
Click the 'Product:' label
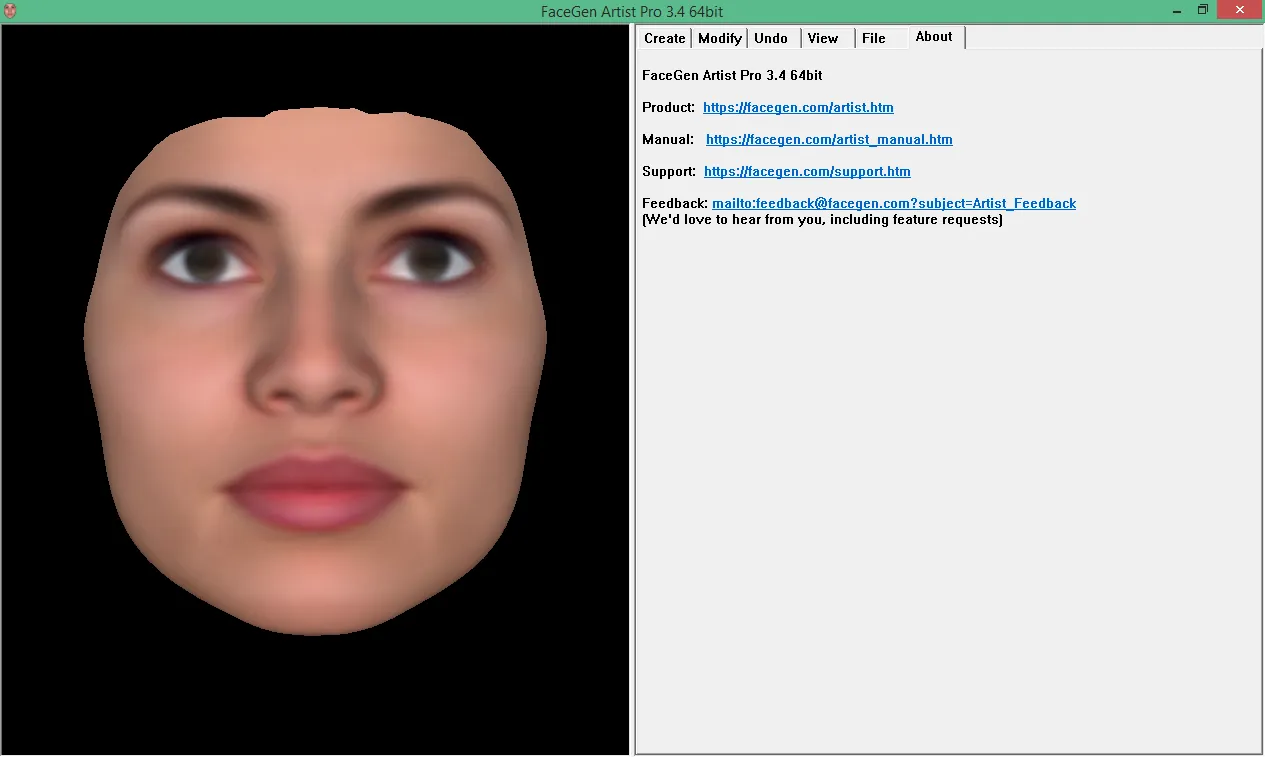pos(668,107)
